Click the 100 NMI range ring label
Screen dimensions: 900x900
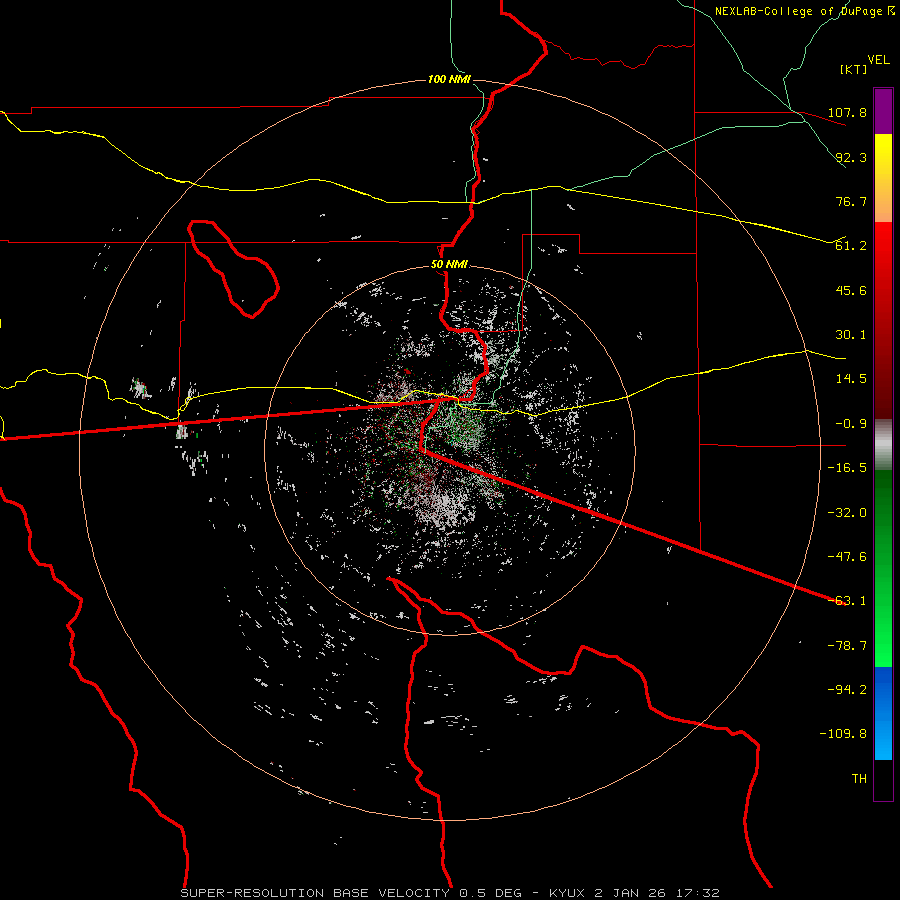pos(449,79)
